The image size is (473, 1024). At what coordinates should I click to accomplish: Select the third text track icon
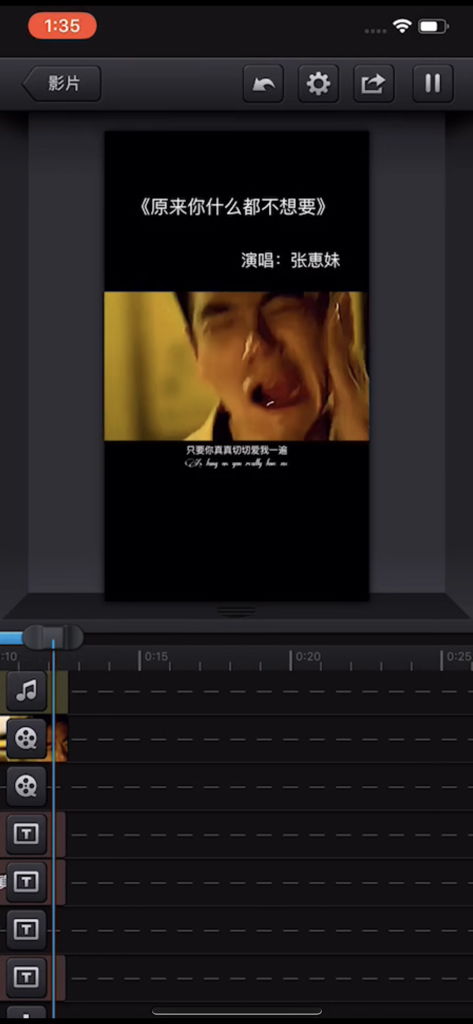26,929
